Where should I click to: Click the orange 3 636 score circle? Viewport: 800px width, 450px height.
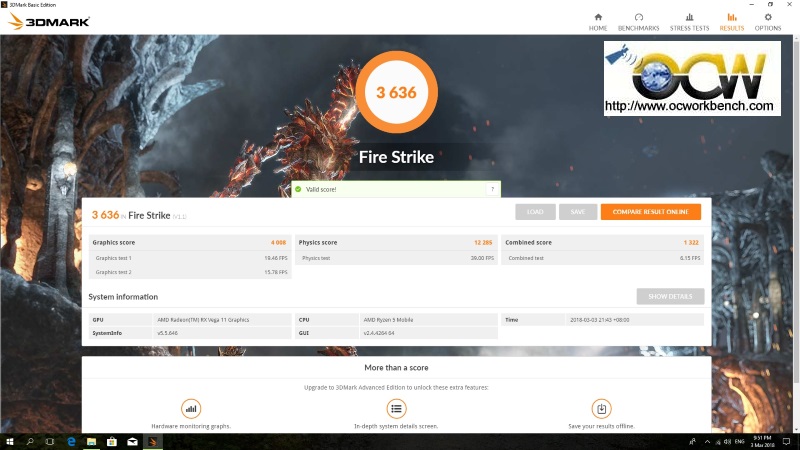(396, 92)
